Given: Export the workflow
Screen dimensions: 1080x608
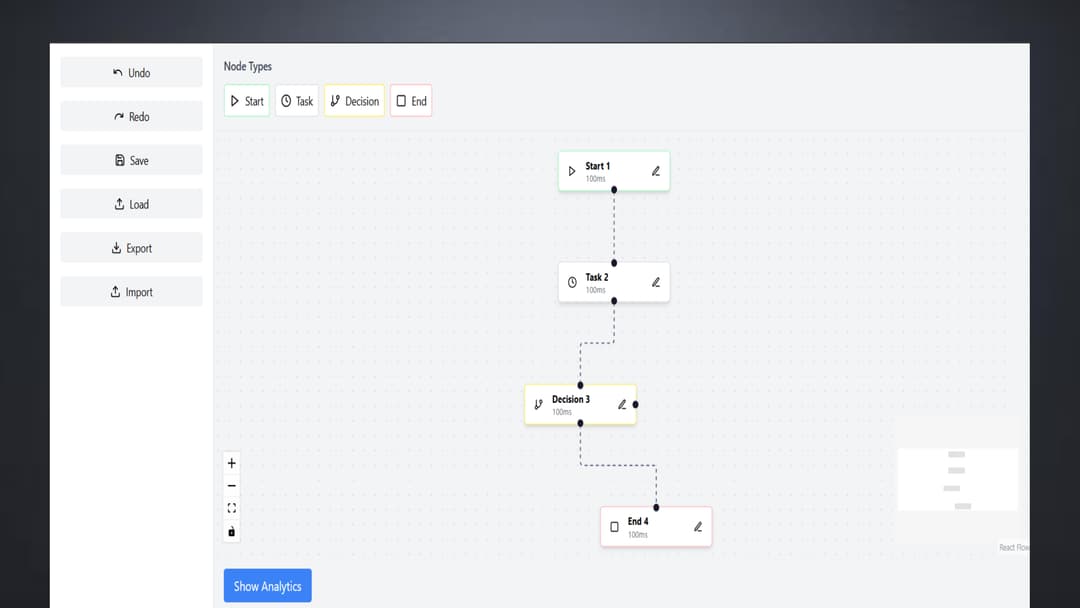Looking at the screenshot, I should [131, 247].
